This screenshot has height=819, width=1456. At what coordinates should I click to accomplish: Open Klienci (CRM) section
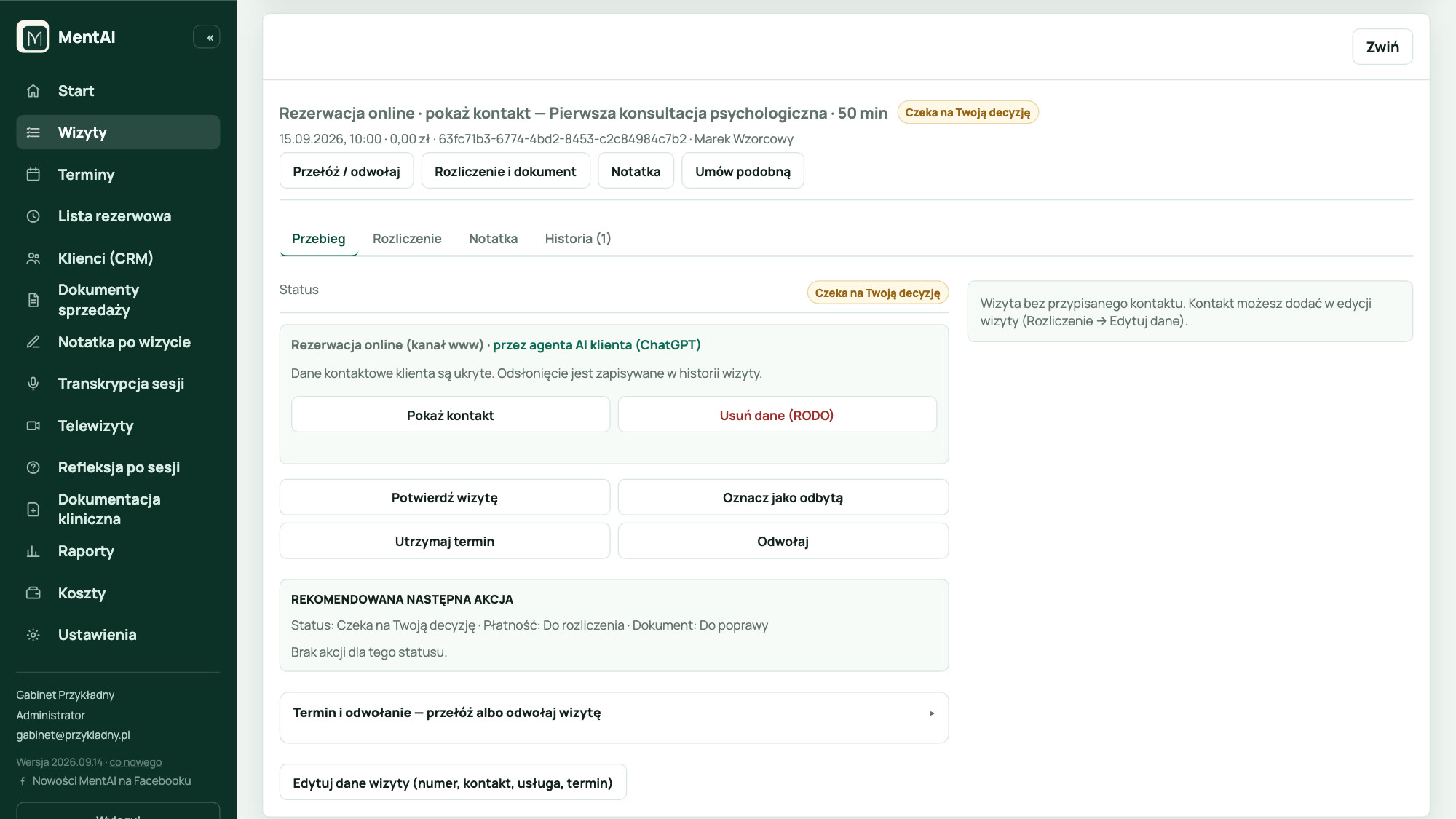click(x=118, y=258)
